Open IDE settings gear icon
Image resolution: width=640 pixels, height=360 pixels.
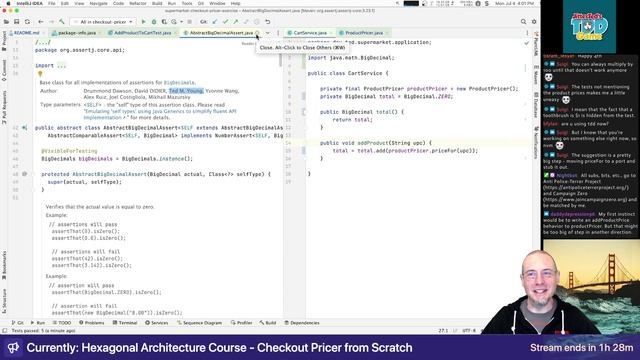[x=534, y=22]
